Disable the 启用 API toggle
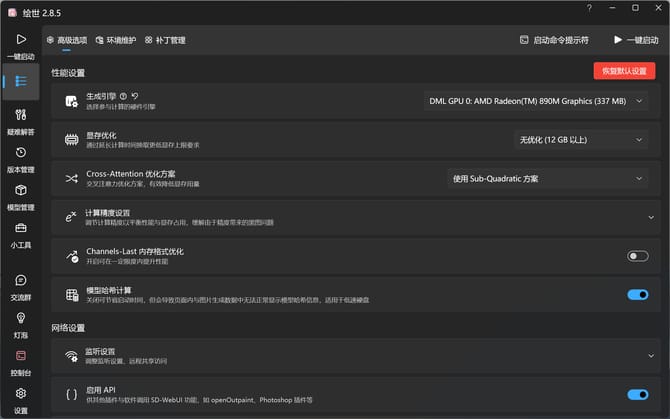Viewport: 670px width, 419px height. pyautogui.click(x=637, y=394)
